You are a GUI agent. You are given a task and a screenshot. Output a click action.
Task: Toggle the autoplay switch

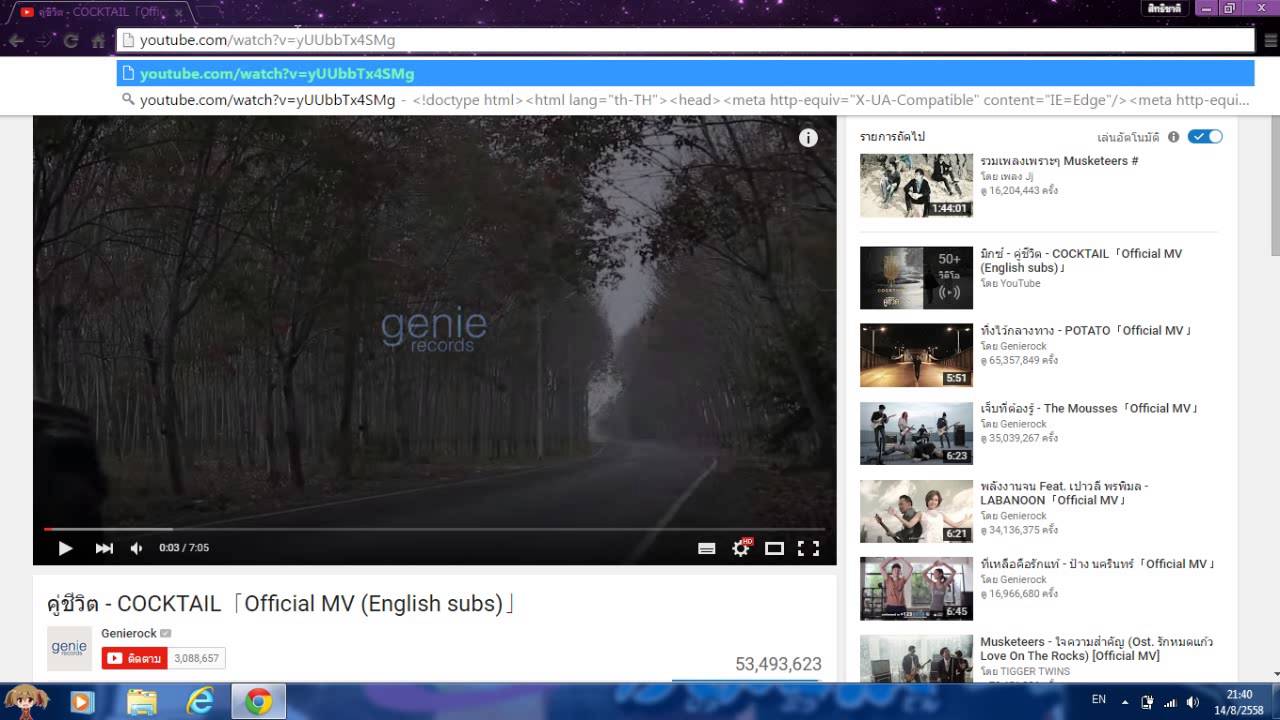pos(1205,137)
